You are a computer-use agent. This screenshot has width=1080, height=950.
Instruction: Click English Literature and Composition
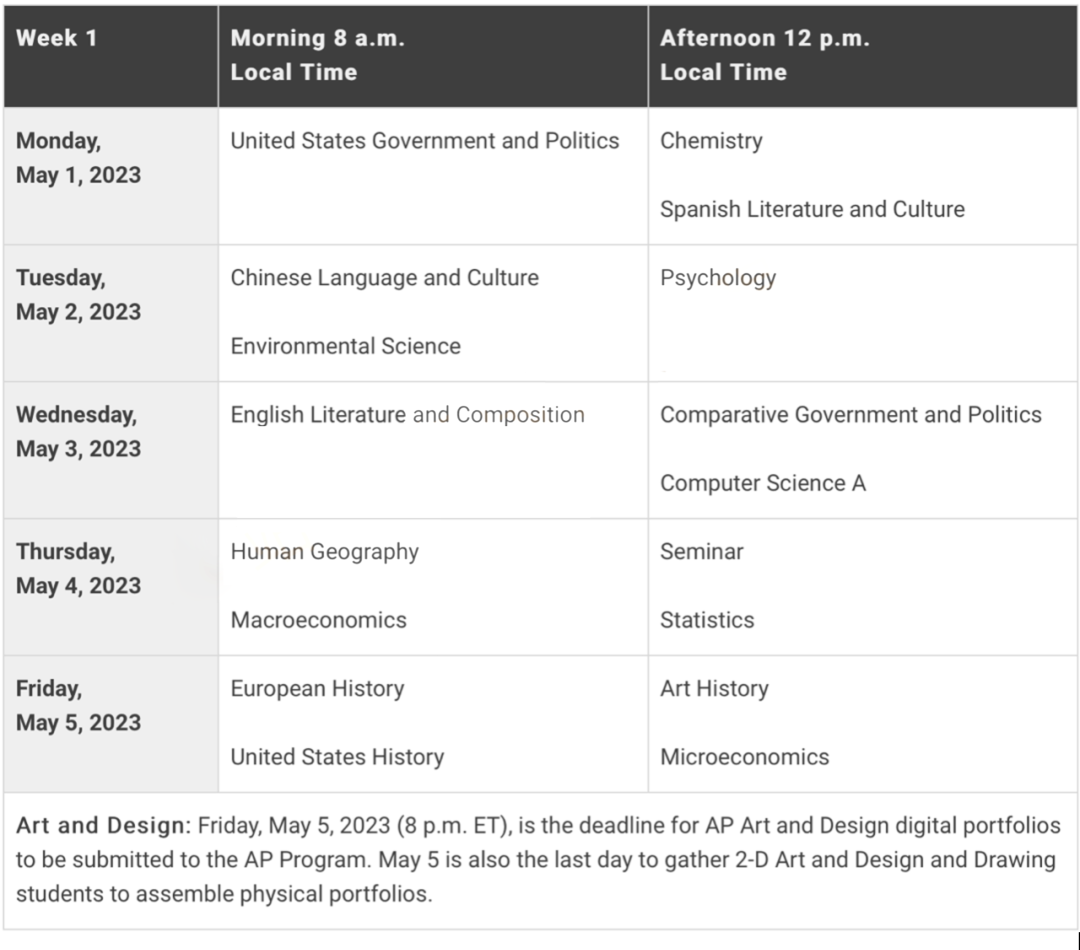pyautogui.click(x=407, y=415)
